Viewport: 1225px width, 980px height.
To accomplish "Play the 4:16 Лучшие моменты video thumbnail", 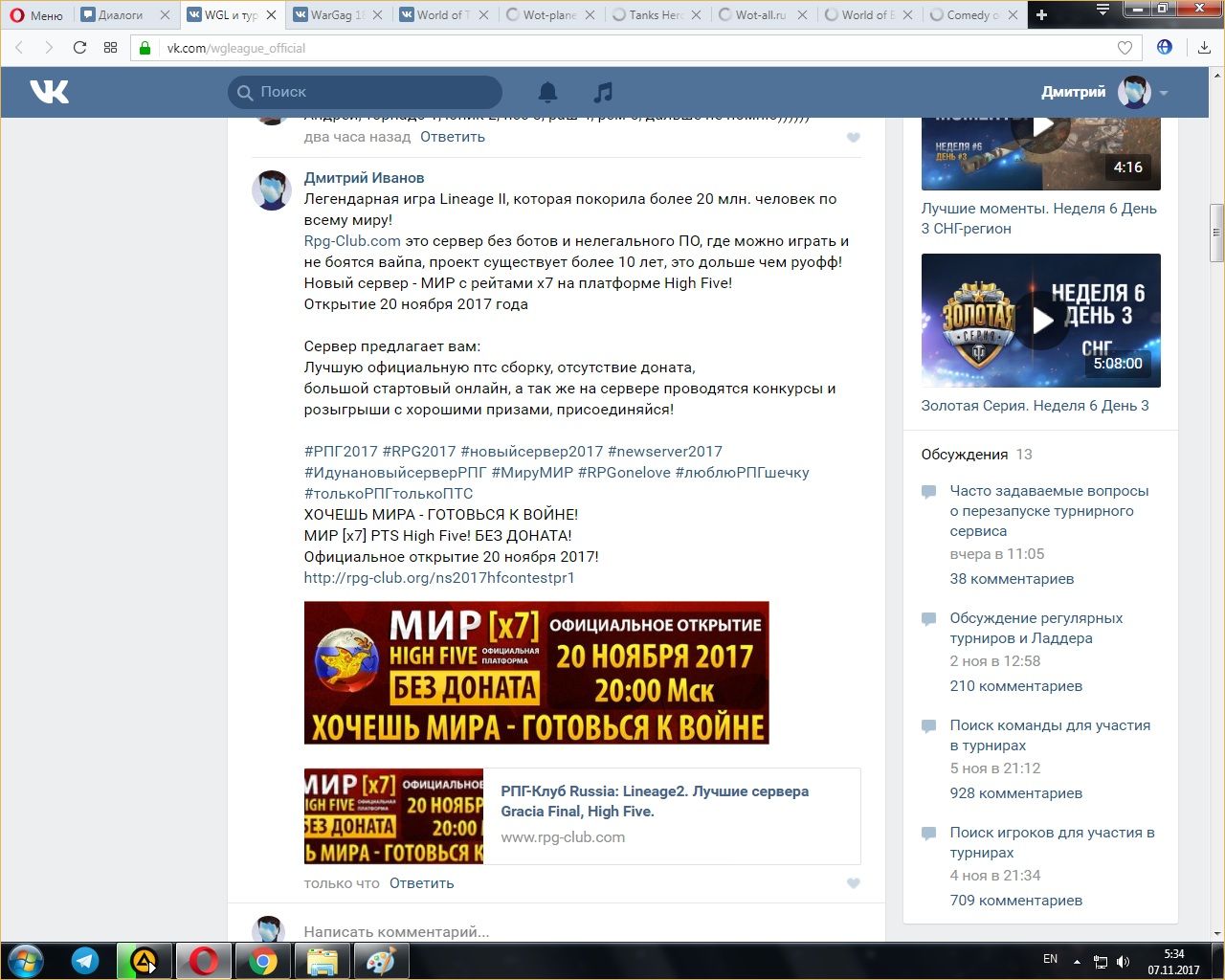I will (x=1041, y=153).
